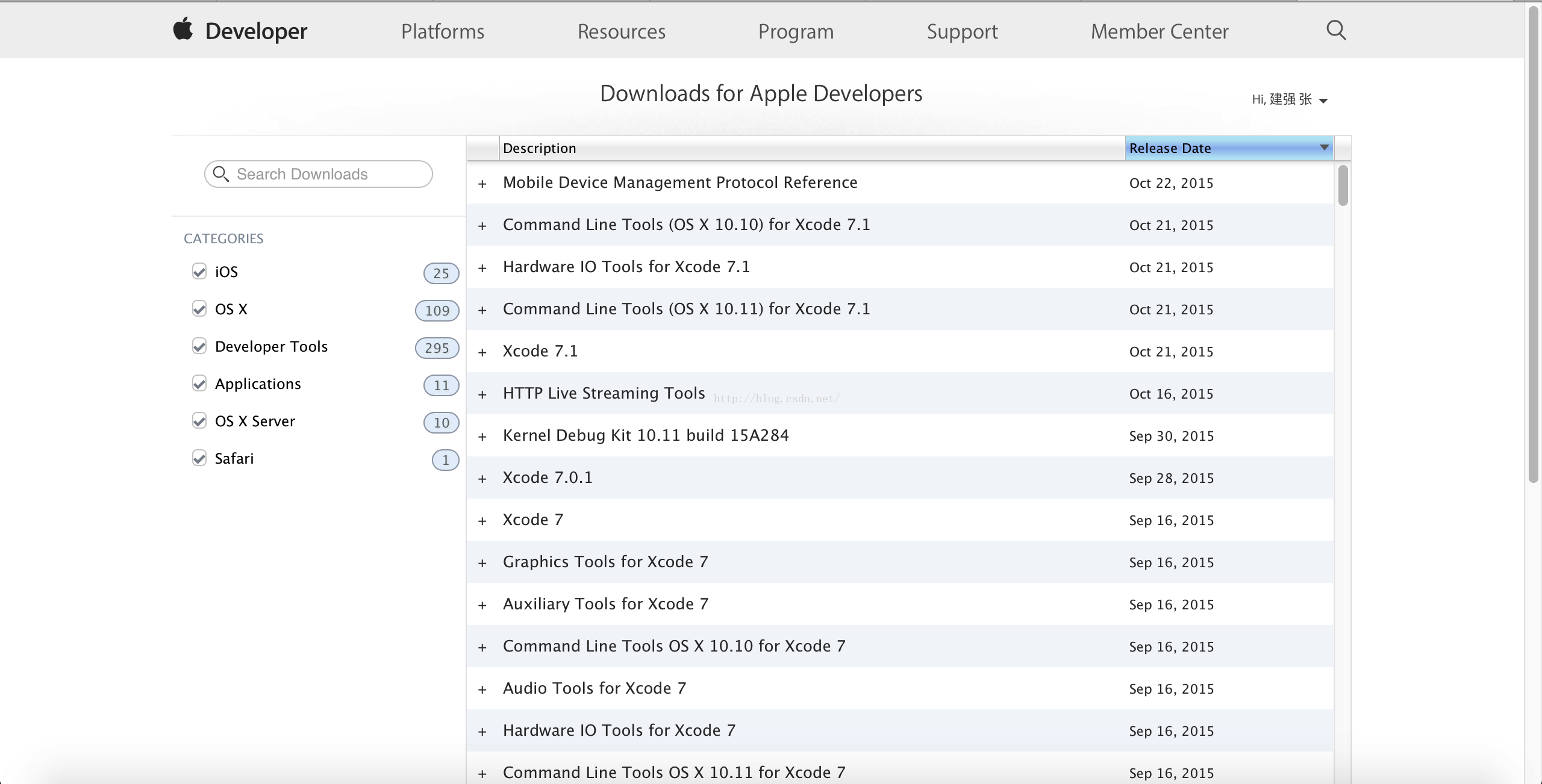The width and height of the screenshot is (1542, 784).
Task: Open the account dropdown next to Hi, 建强 张
Action: [x=1323, y=101]
